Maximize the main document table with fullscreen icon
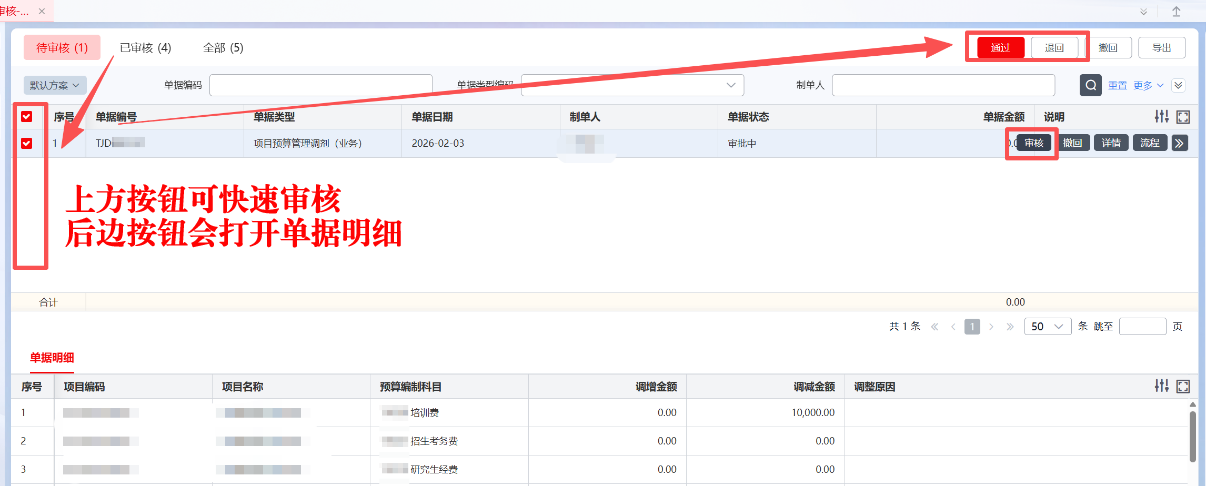 point(1183,117)
